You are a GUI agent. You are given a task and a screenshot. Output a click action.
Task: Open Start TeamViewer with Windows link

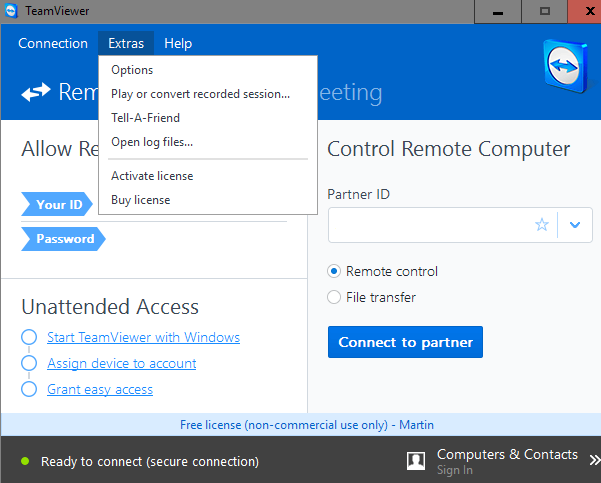(143, 337)
